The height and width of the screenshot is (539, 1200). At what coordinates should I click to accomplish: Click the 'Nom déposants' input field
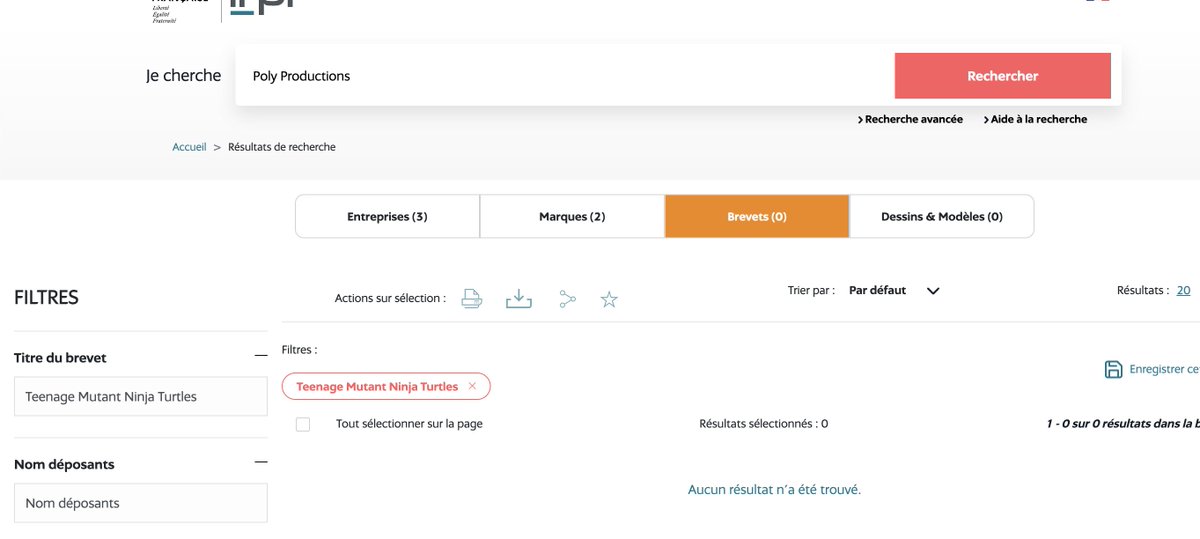click(141, 503)
